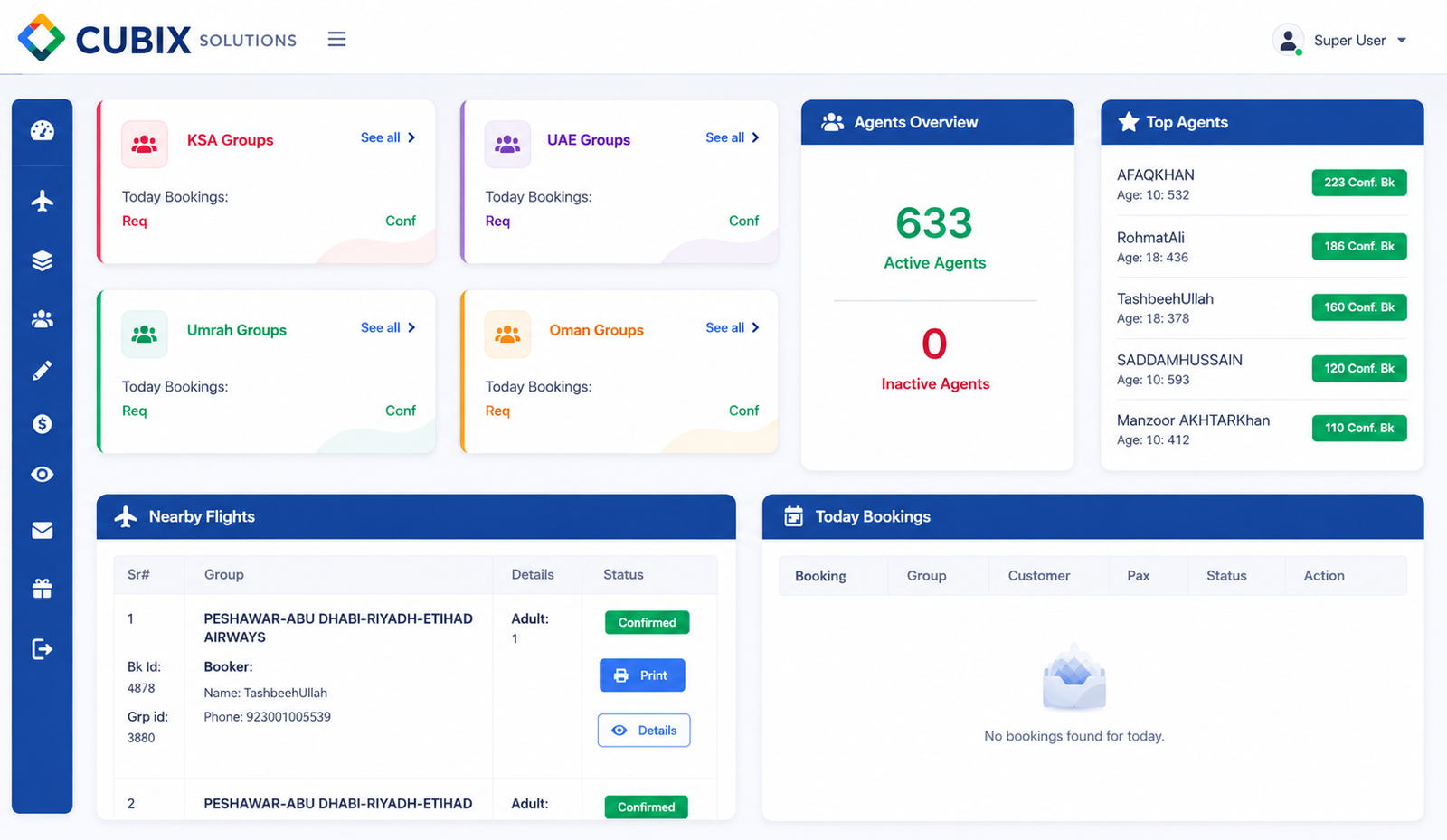Click Conf under Oman Groups

[744, 411]
